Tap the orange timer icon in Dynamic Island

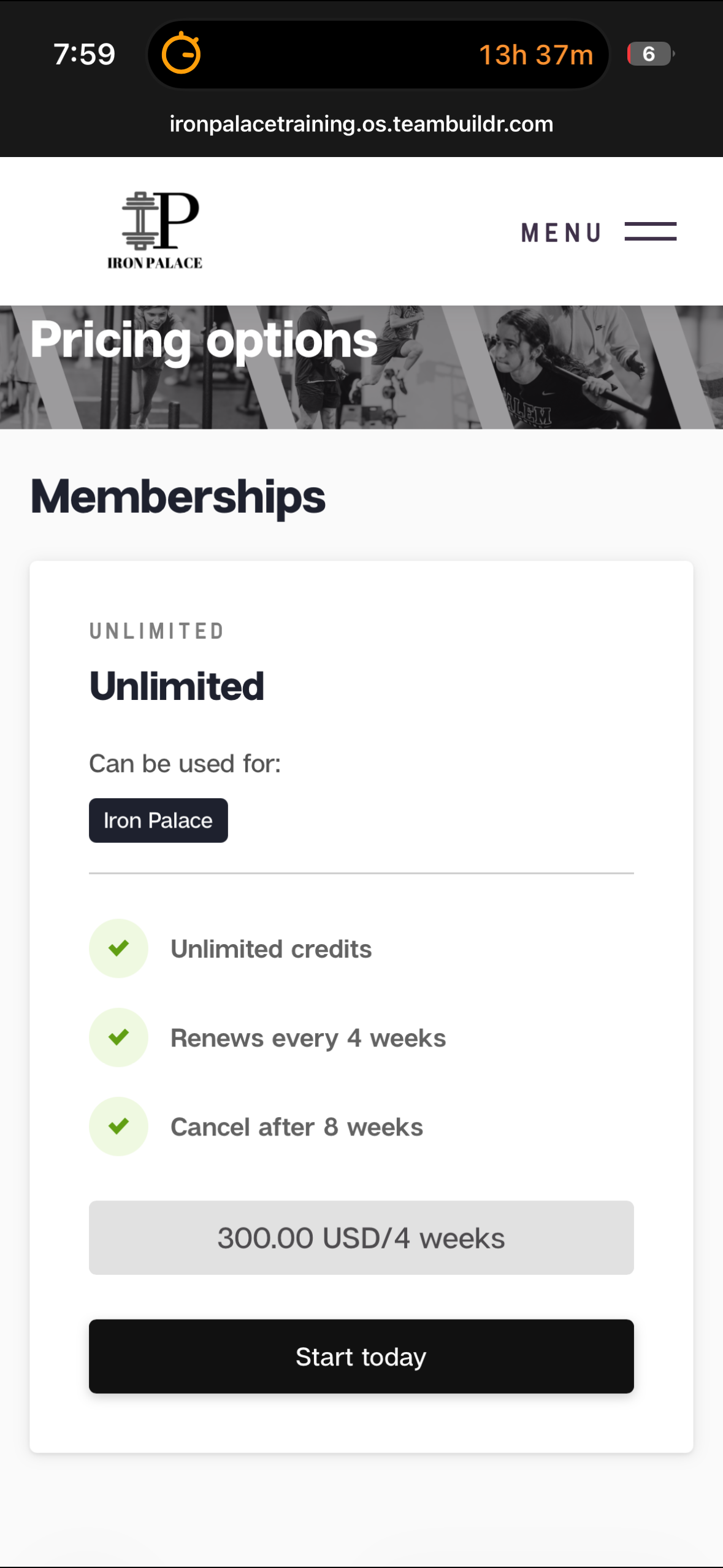[181, 54]
